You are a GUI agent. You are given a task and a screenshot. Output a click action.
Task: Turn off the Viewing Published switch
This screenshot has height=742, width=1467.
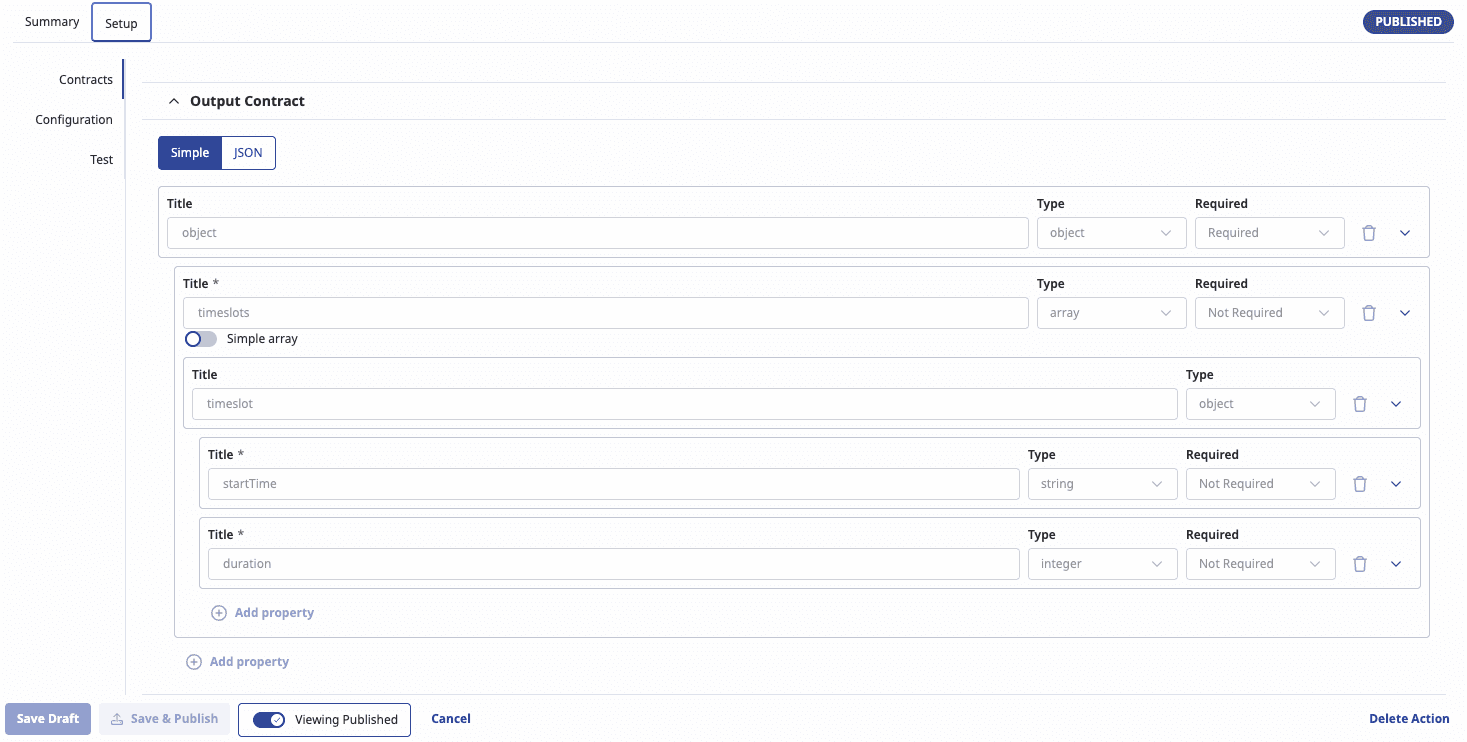[x=268, y=719]
